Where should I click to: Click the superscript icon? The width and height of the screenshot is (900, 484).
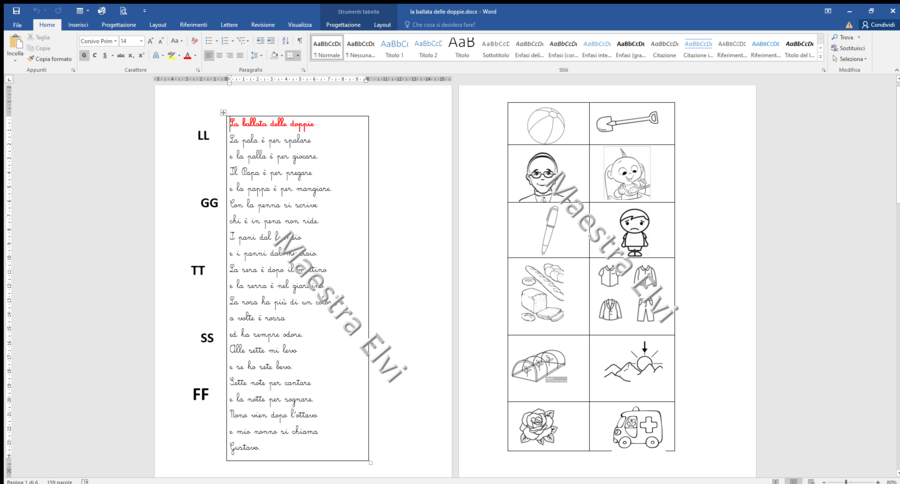[141, 56]
